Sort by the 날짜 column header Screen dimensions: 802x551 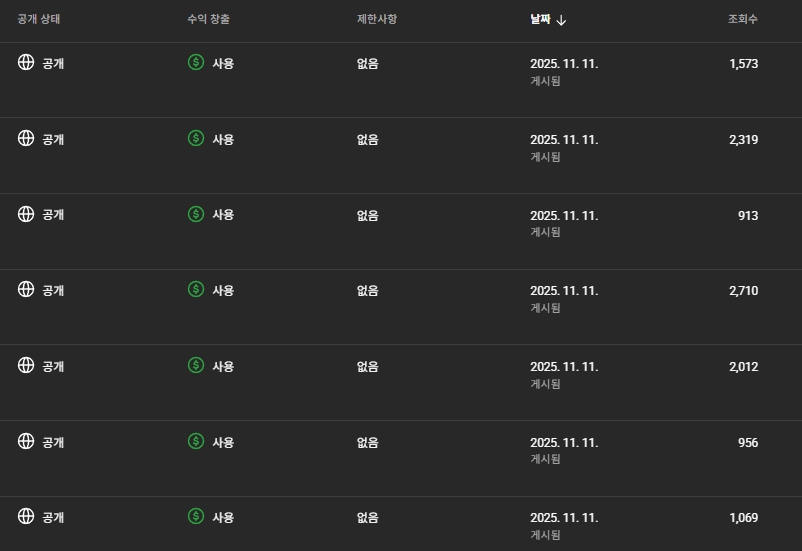point(540,20)
